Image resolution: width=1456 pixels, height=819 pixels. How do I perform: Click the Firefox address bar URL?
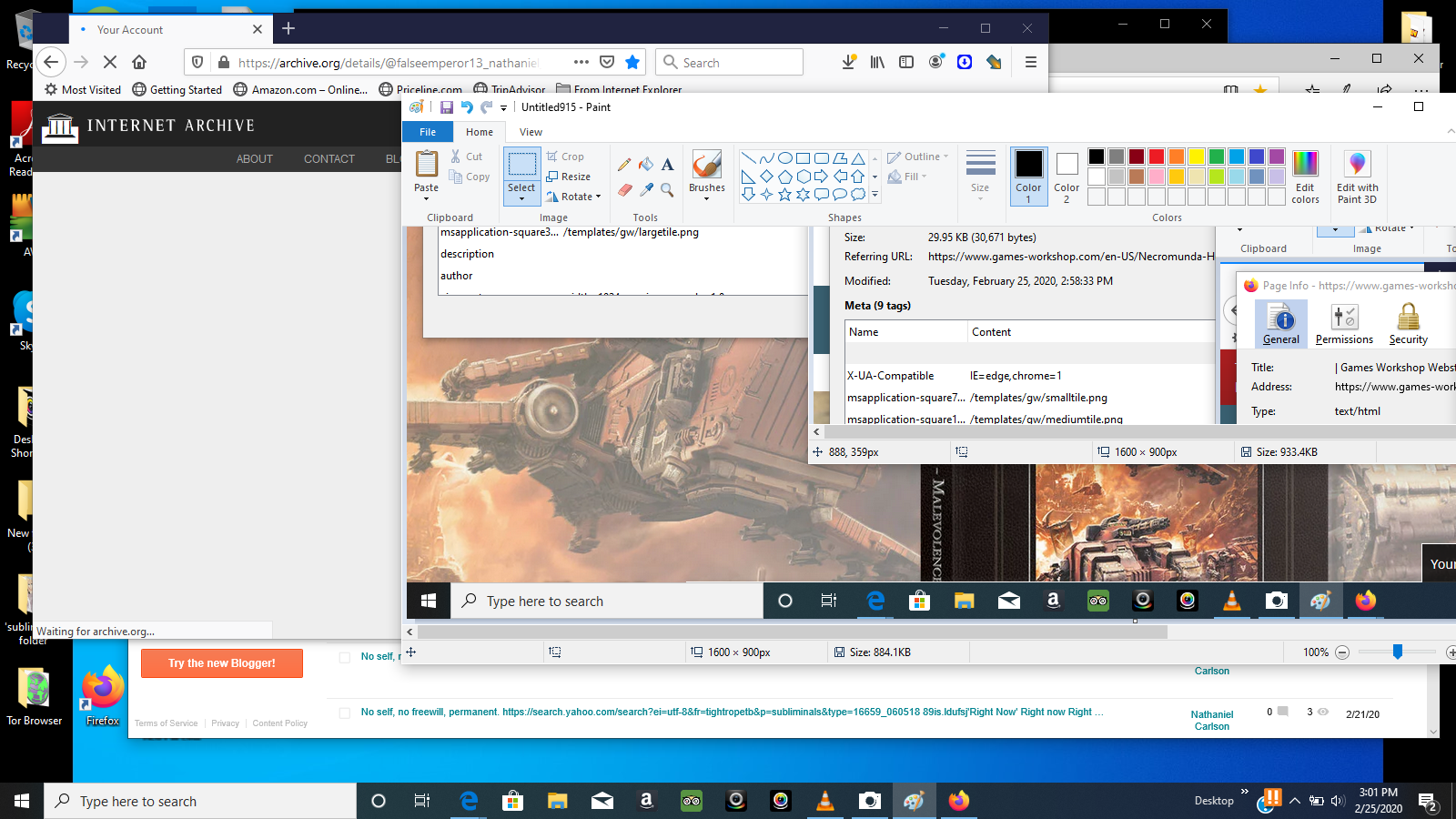point(388,62)
